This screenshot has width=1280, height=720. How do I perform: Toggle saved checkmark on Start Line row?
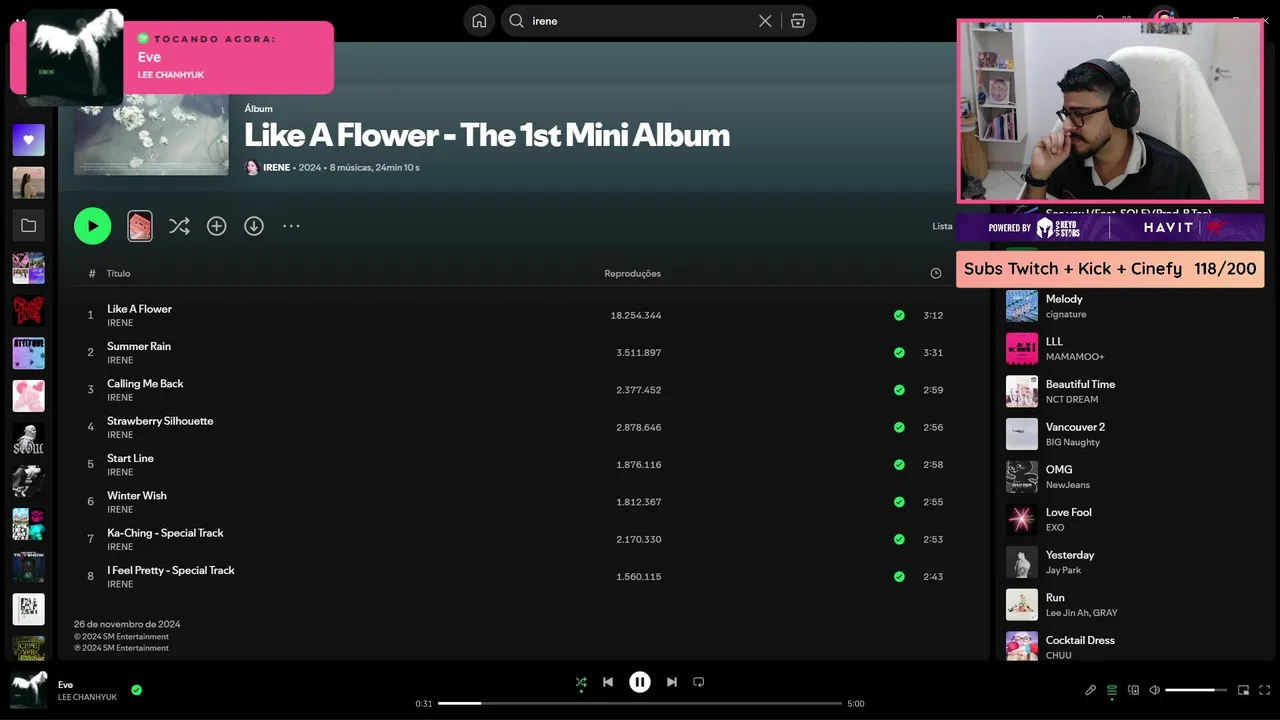click(899, 465)
